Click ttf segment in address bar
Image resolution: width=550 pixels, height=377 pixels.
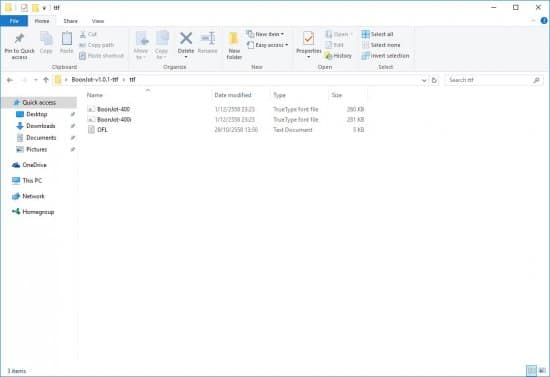point(133,80)
